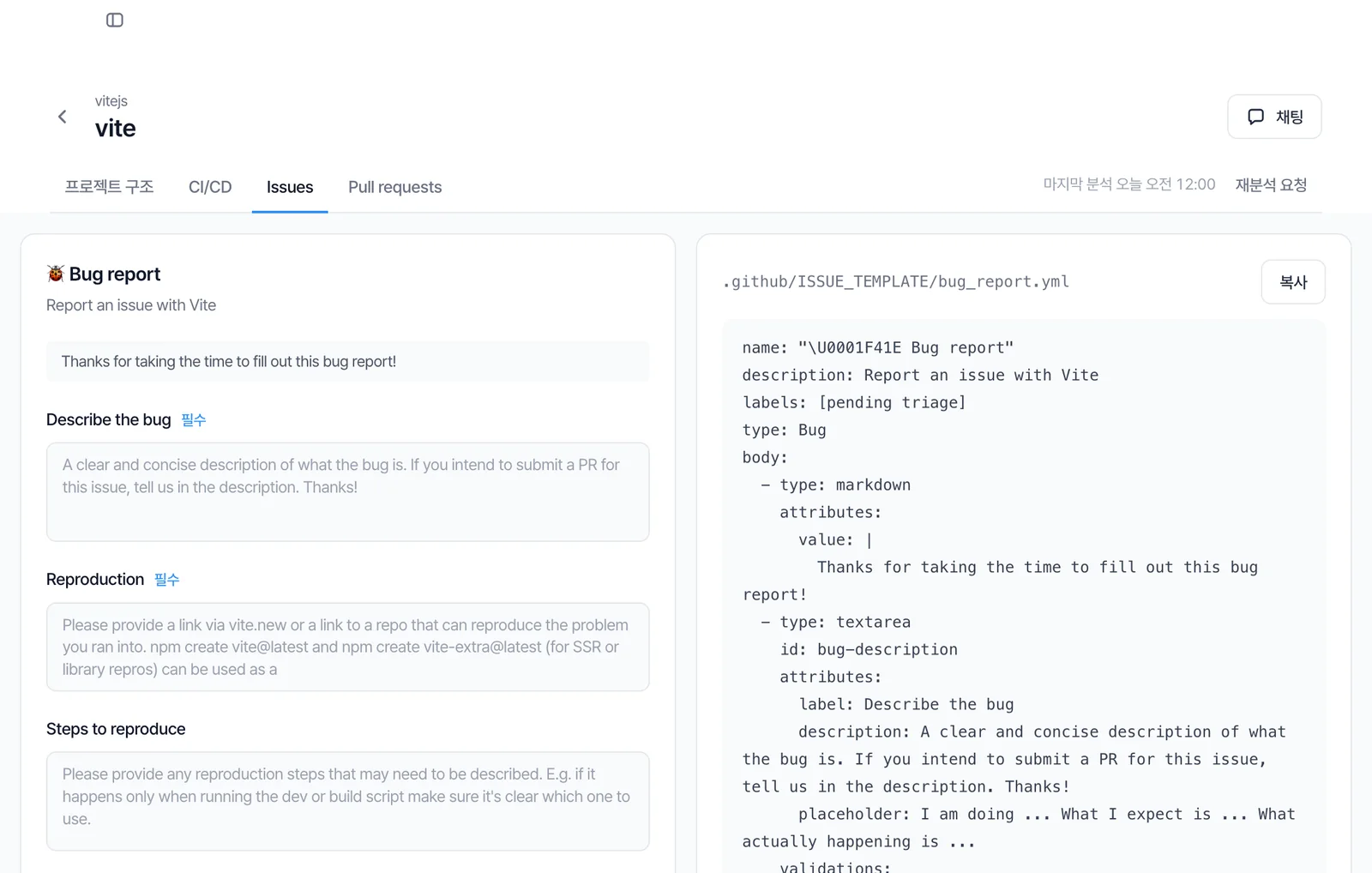Open the CI/CD tab

point(210,187)
